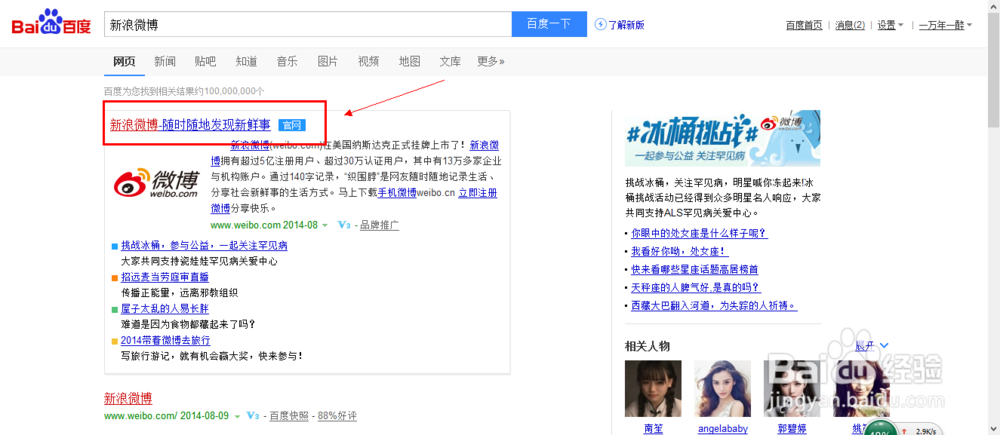This screenshot has height=435, width=1000.
Task: Click the blue square before 挑战冰桶
Action: point(115,246)
